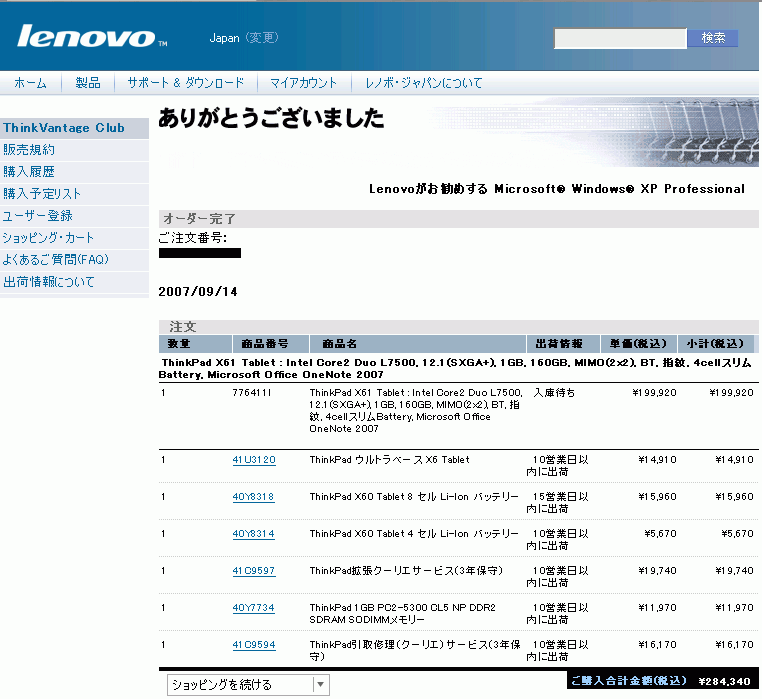Screen dimensions: 762x699
Task: Click order date 2007/09/14
Action: 198,292
